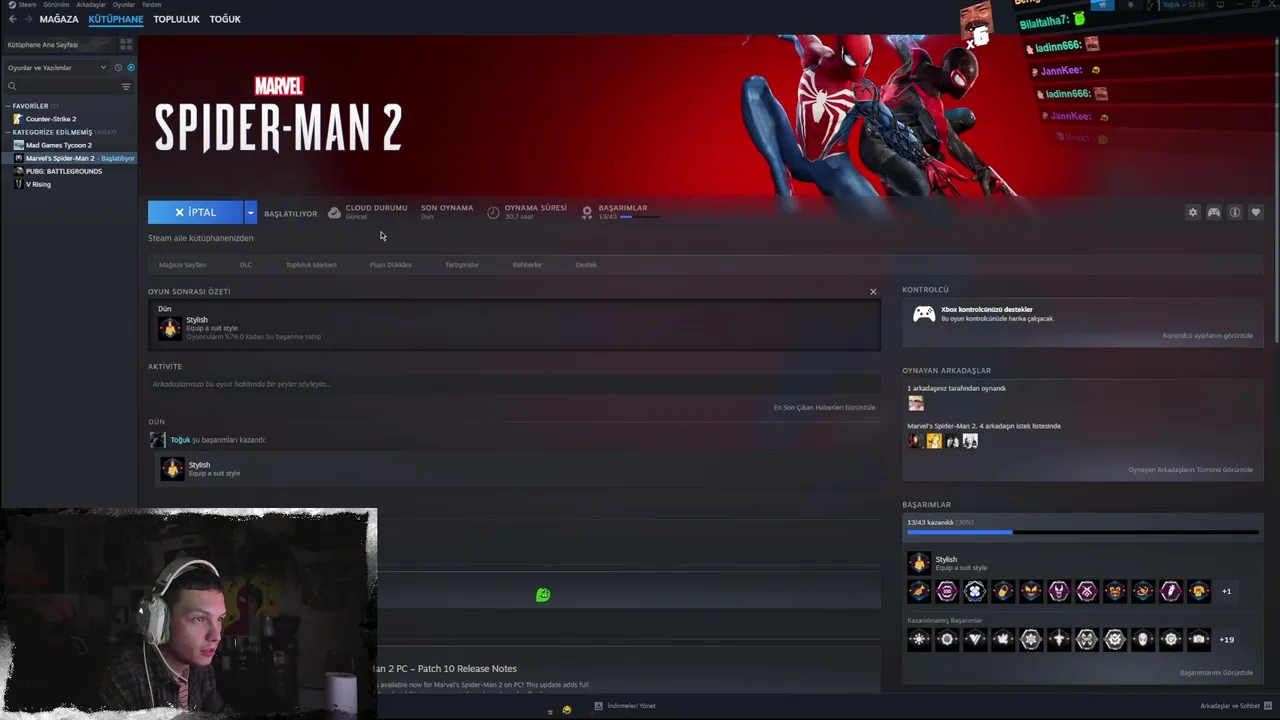Open game settings gear icon

pos(1192,212)
